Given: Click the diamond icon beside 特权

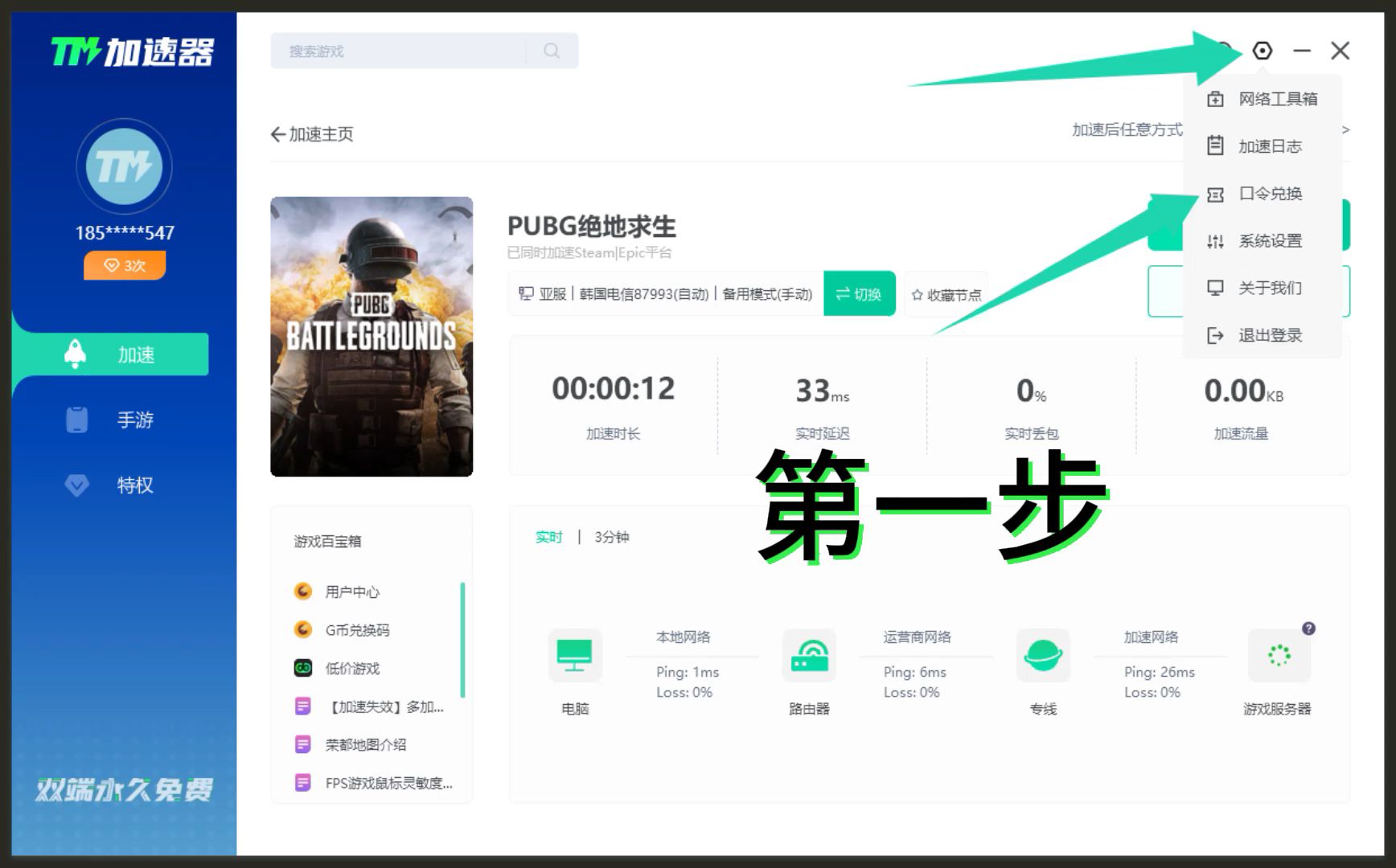Looking at the screenshot, I should click(x=76, y=485).
